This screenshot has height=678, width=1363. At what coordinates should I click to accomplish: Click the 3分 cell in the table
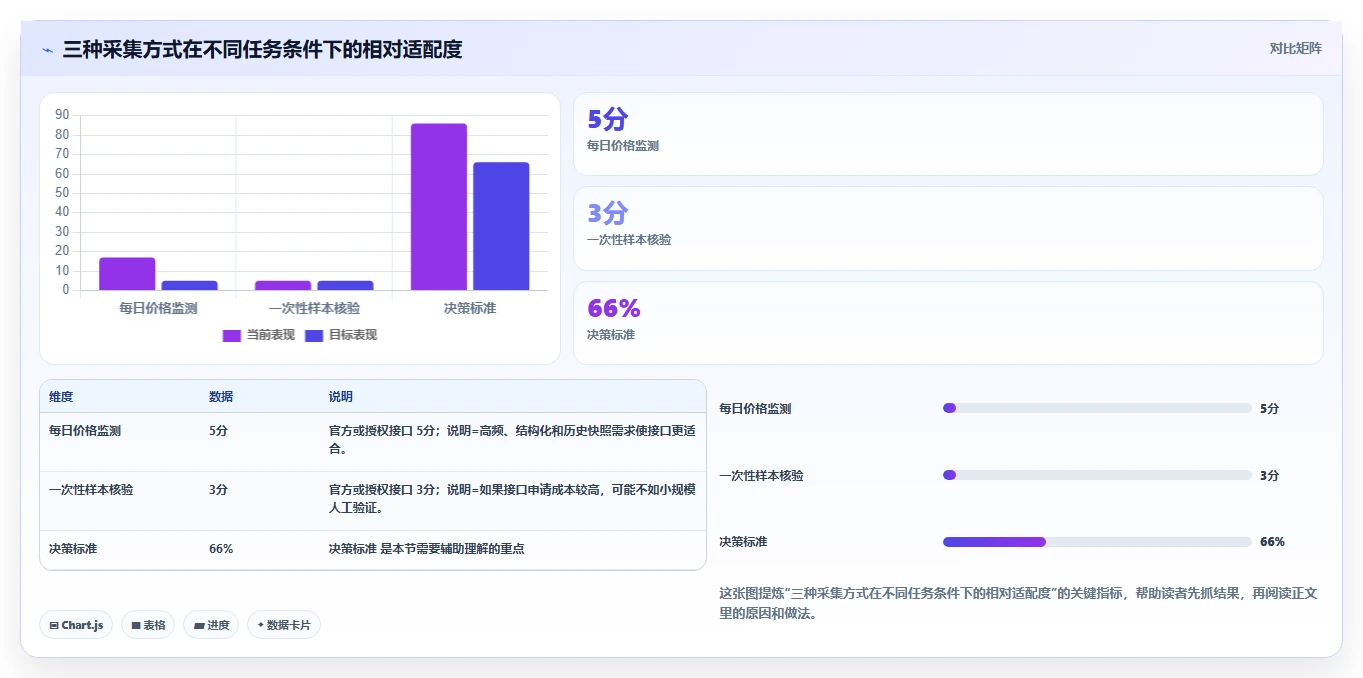click(218, 490)
